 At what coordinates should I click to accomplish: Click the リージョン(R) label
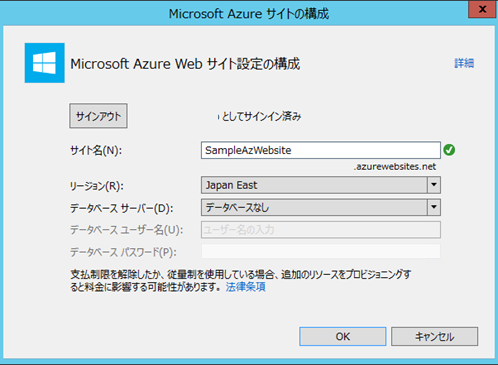point(97,186)
